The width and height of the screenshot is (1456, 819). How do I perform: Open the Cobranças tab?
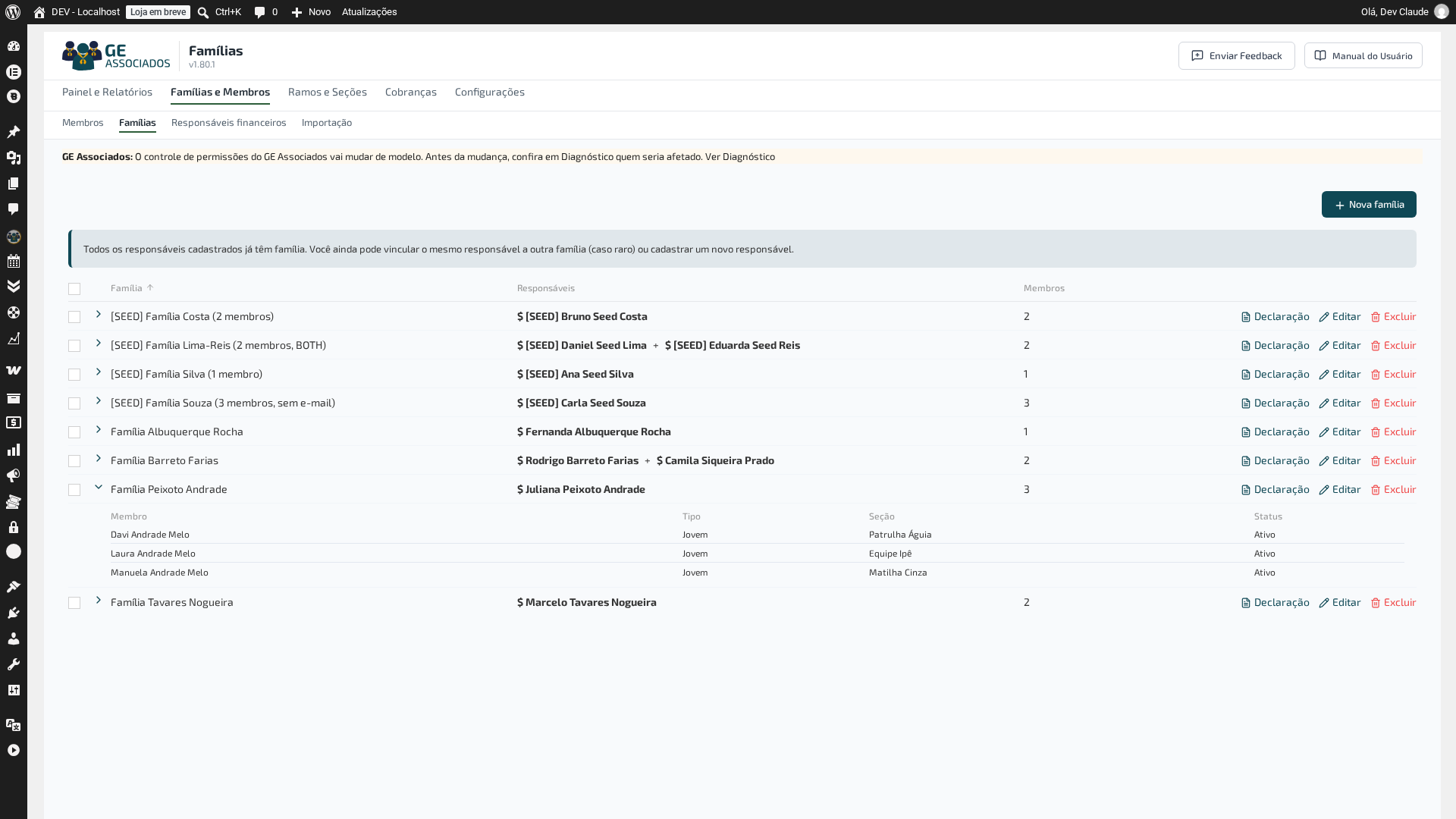pos(411,92)
